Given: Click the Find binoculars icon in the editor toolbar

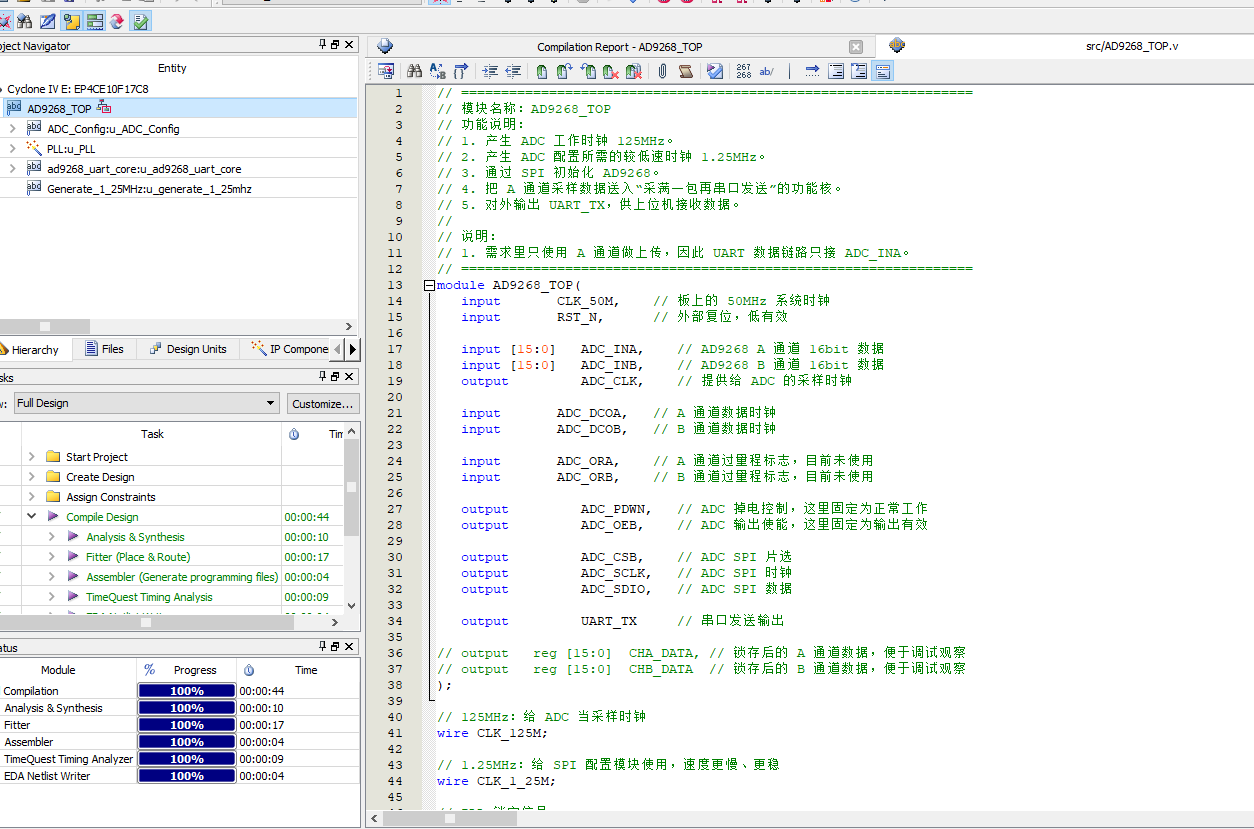Looking at the screenshot, I should tap(413, 71).
